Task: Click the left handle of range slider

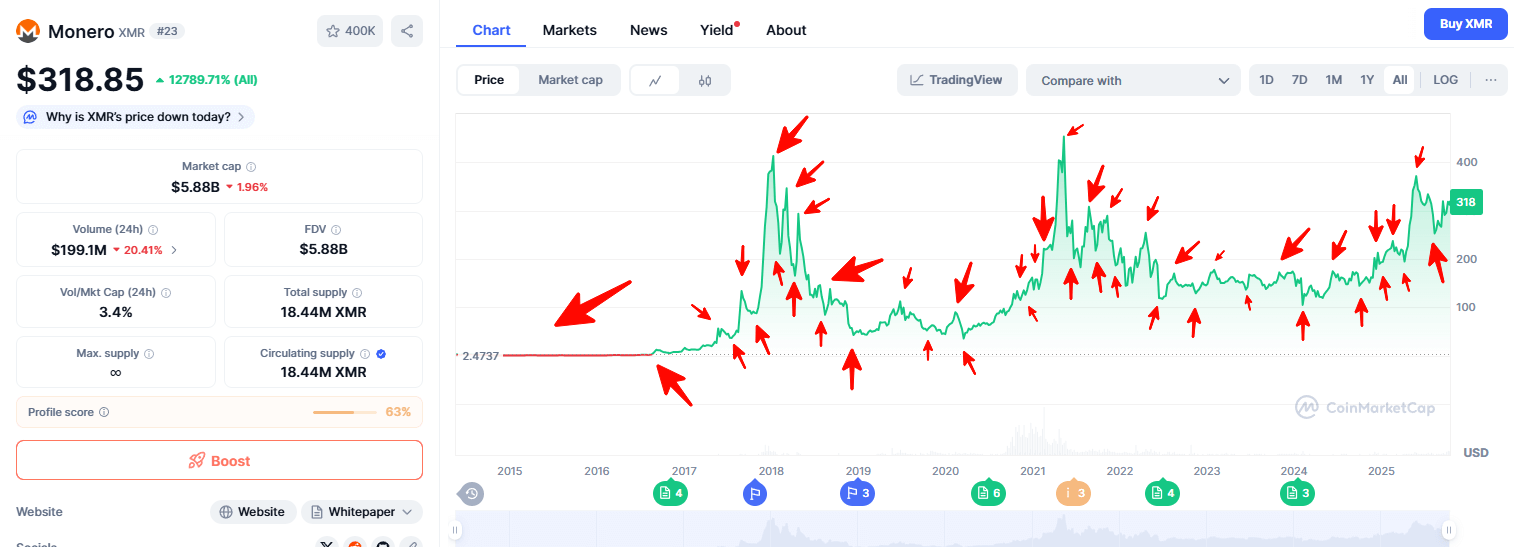Action: tap(456, 529)
